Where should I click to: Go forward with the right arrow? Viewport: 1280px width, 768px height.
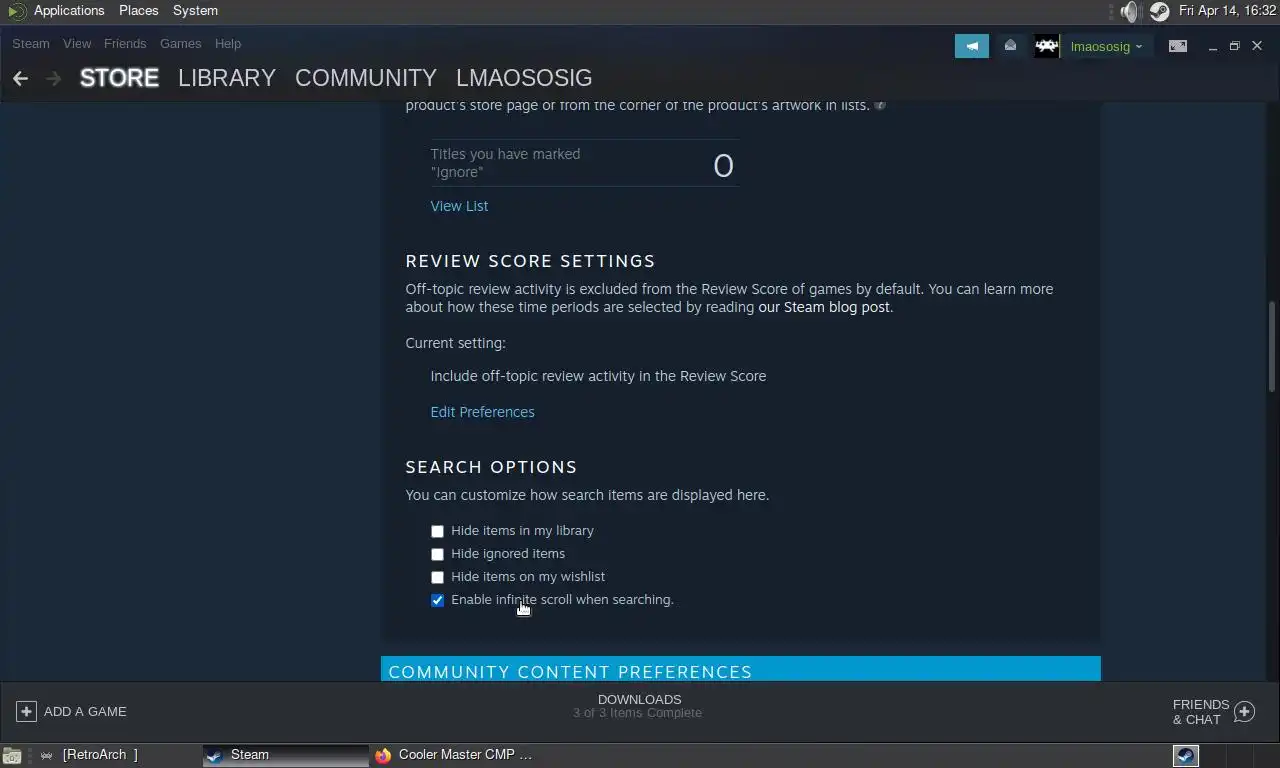coord(53,78)
